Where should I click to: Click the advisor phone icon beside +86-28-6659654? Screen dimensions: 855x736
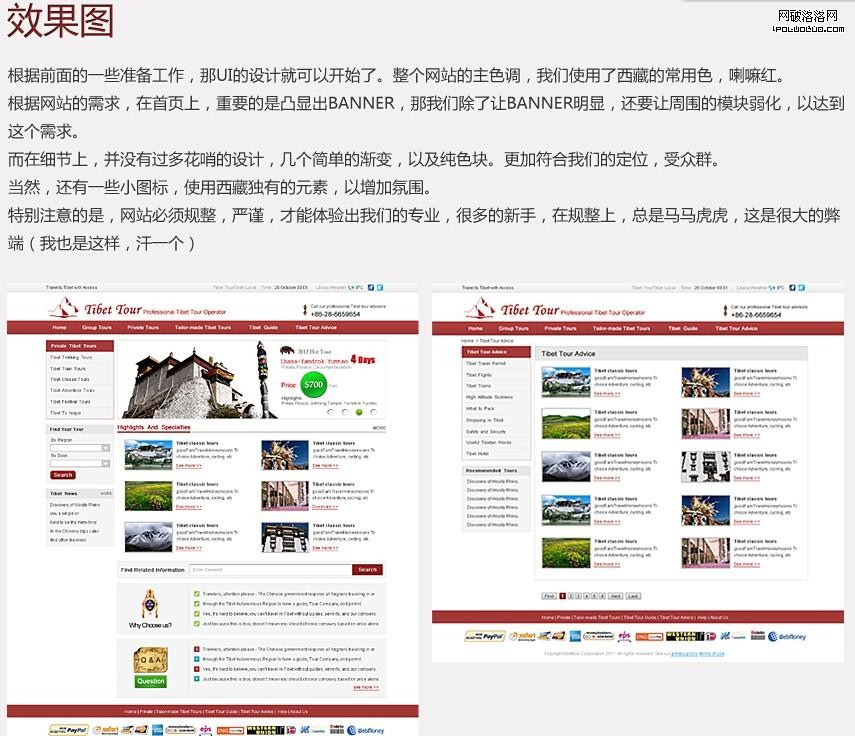coord(305,310)
